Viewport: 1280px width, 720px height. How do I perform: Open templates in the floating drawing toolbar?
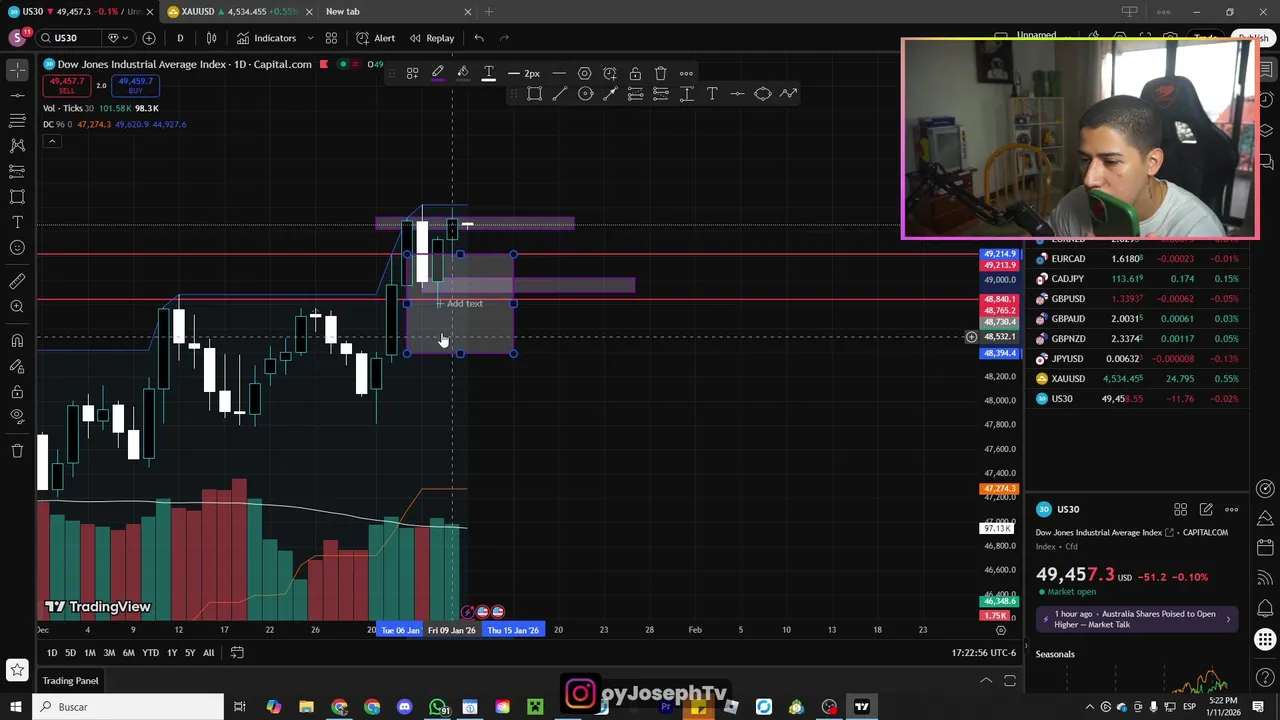tap(412, 73)
